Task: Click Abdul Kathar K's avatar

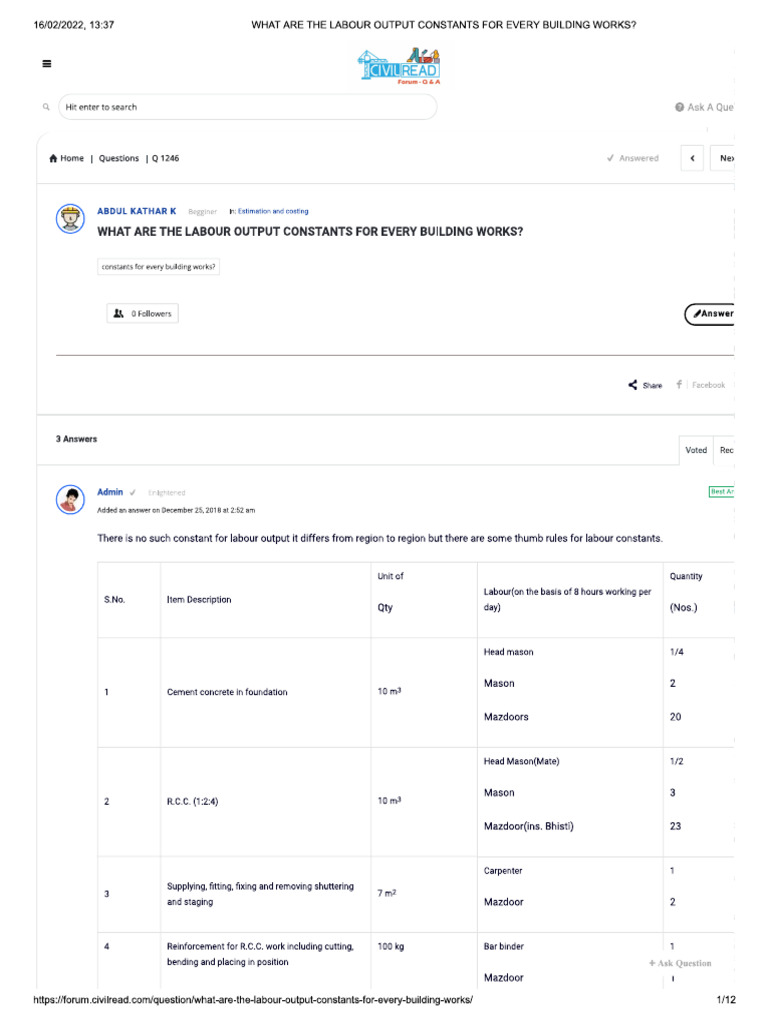Action: click(70, 219)
